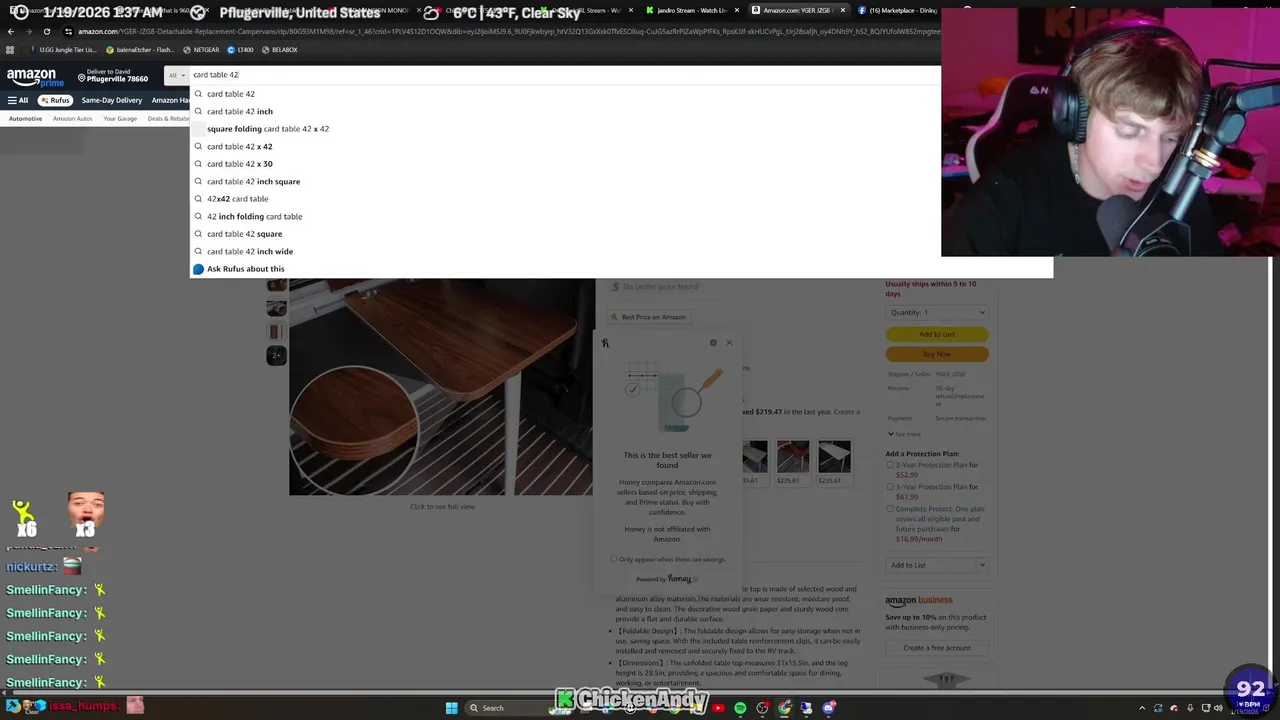Viewport: 1280px width, 720px height.
Task: Check the 3-Year Protection Plan box
Action: point(890,487)
